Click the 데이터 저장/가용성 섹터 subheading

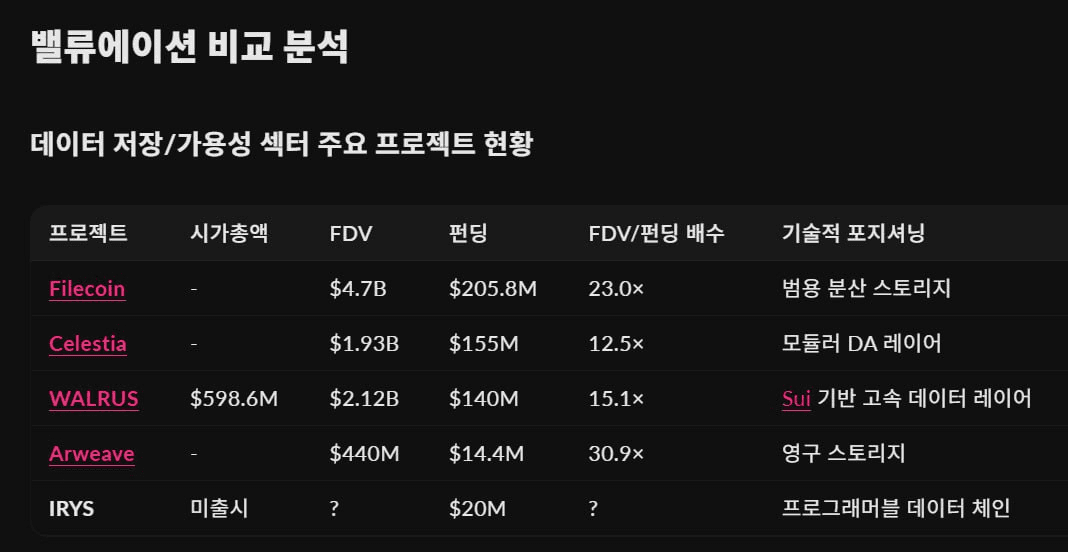tap(281, 144)
